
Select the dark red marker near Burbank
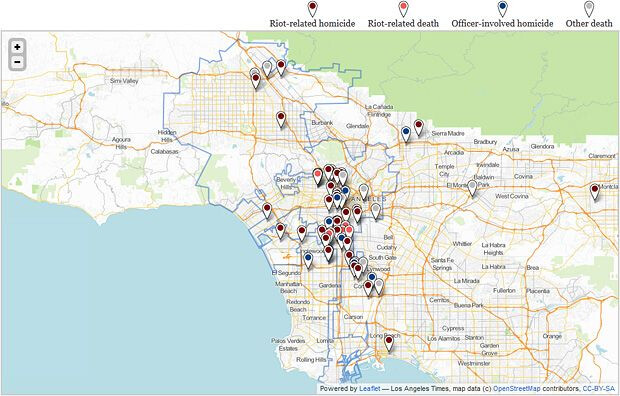[x=281, y=119]
